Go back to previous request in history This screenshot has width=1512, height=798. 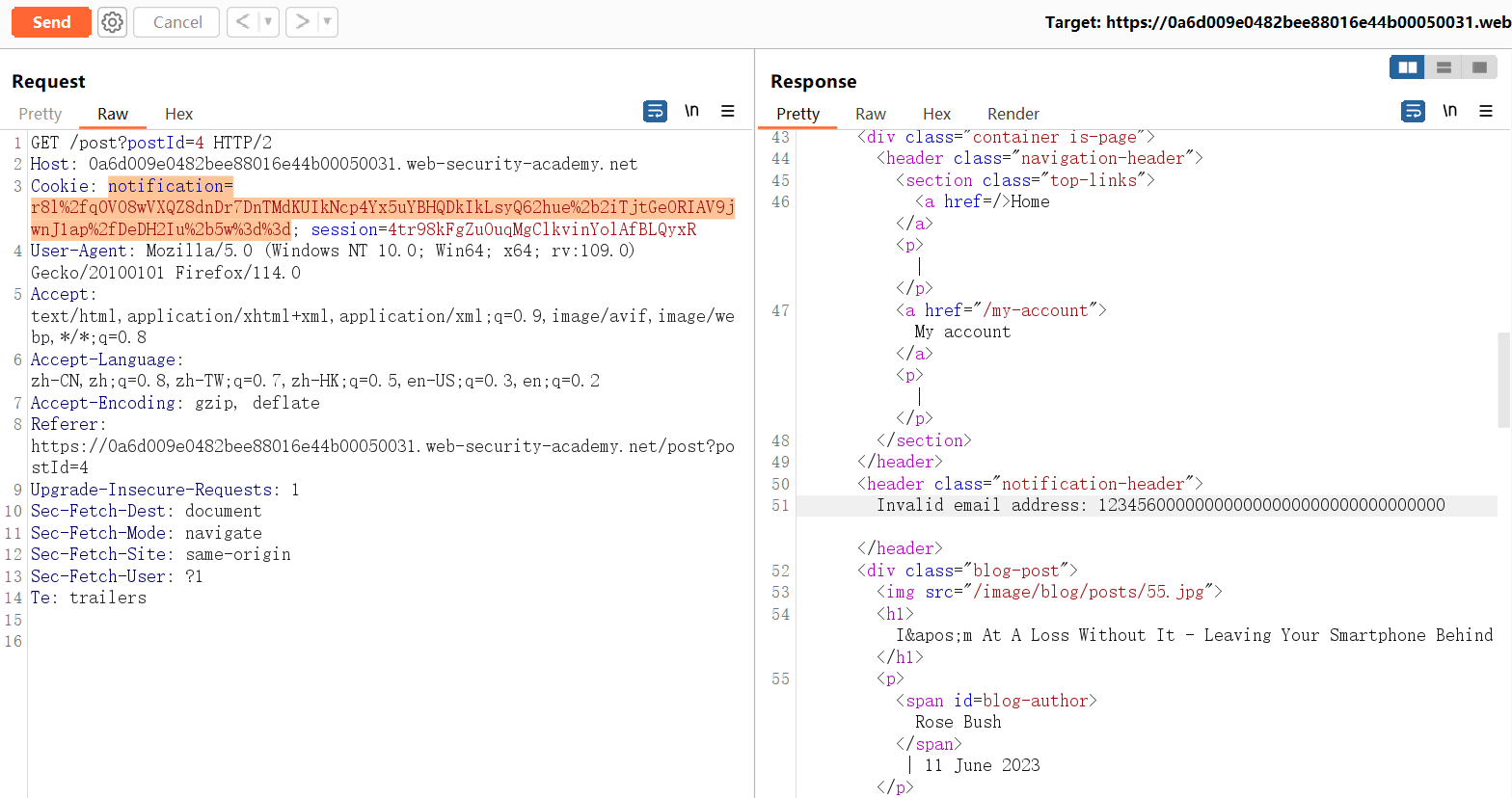pos(243,22)
